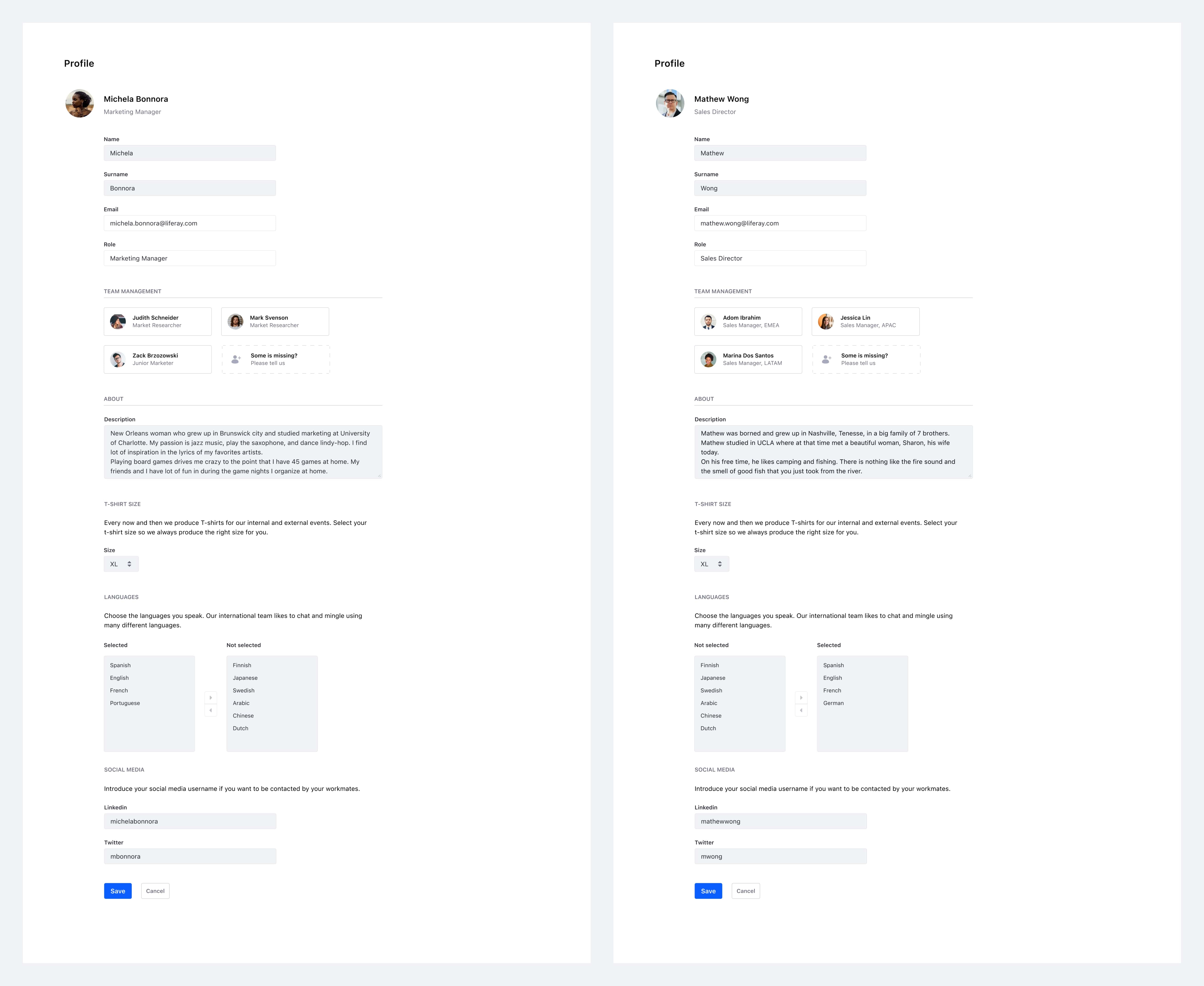This screenshot has height=986, width=1204.
Task: Click Mathew's Twitter username field
Action: (780, 857)
